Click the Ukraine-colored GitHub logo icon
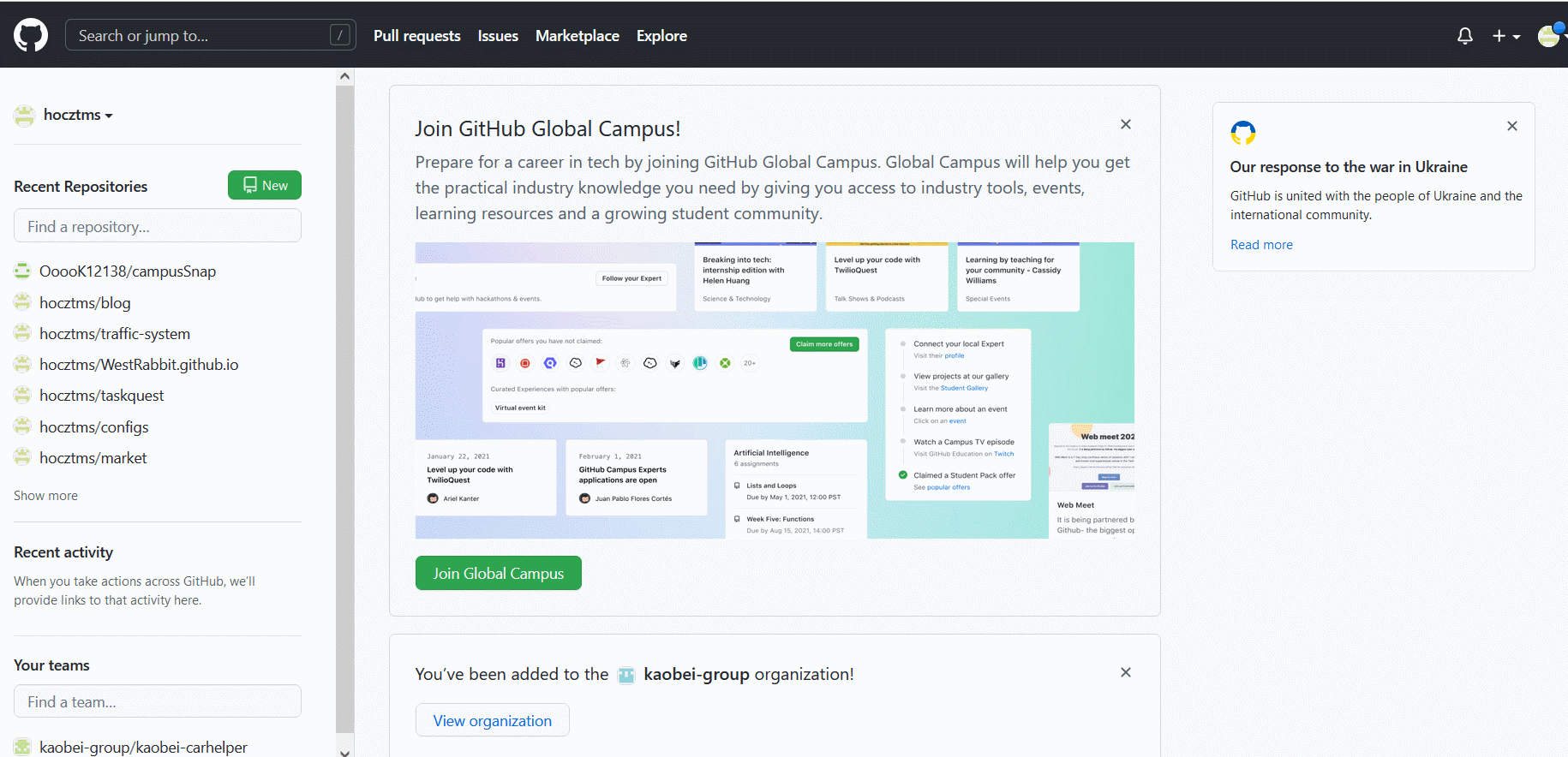The image size is (1568, 757). 1243,133
